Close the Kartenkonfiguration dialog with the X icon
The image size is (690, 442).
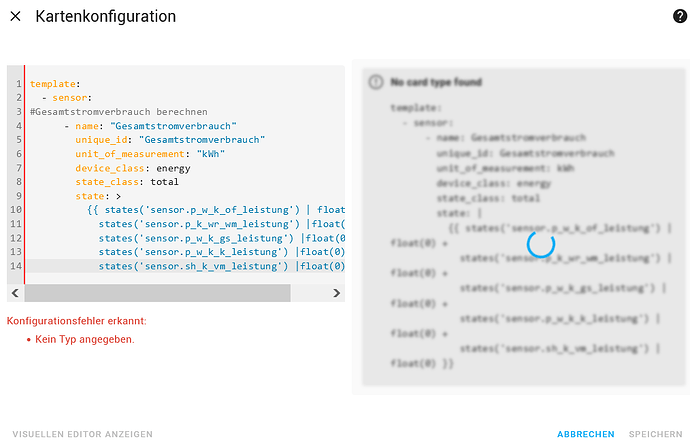click(15, 17)
